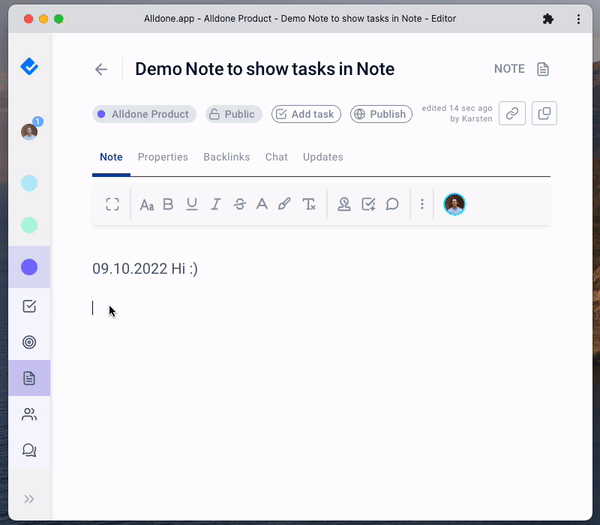Screen dimensions: 600x525
Task: Switch to the Chat tab
Action: click(x=276, y=157)
